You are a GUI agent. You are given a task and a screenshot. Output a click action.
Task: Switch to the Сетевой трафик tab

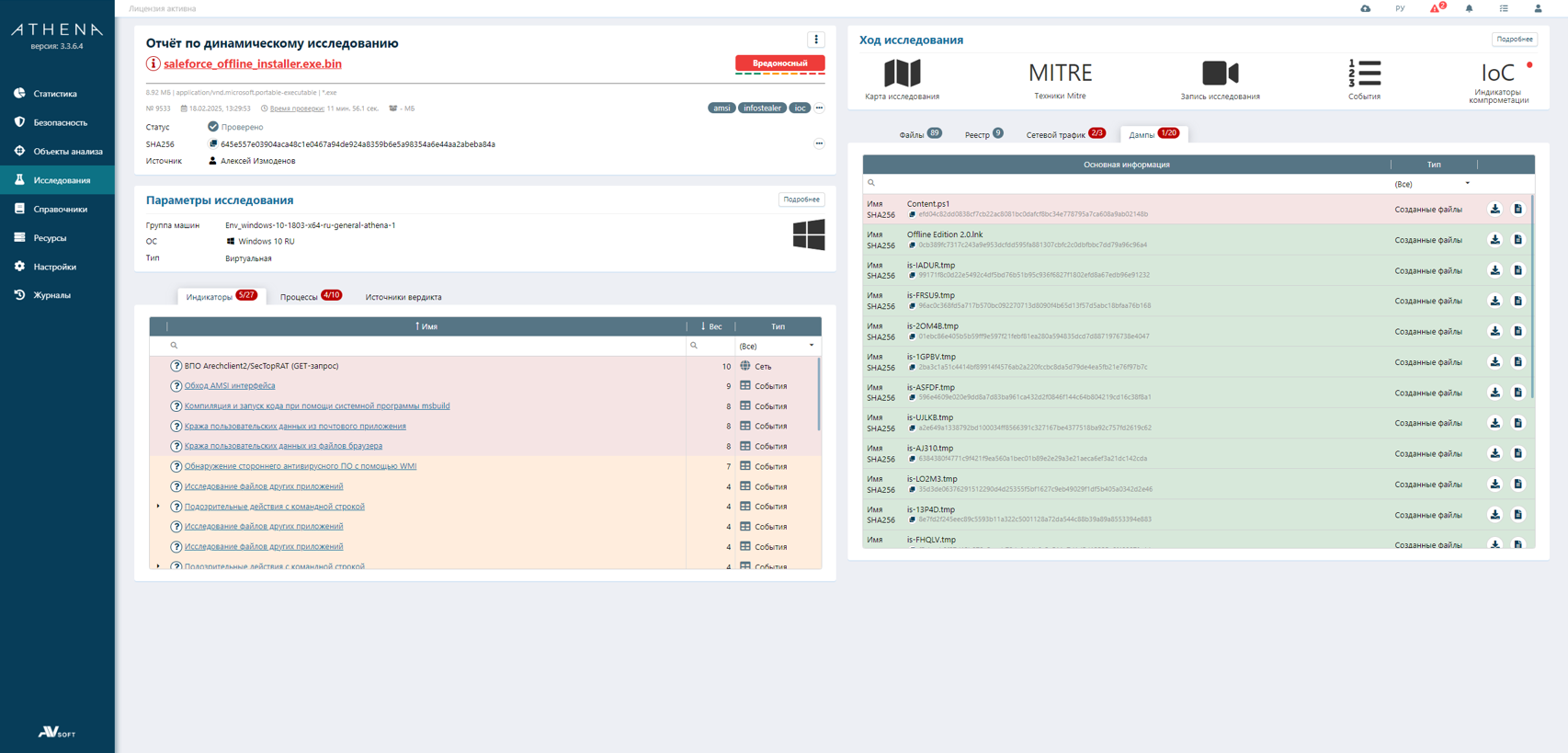tap(1056, 135)
